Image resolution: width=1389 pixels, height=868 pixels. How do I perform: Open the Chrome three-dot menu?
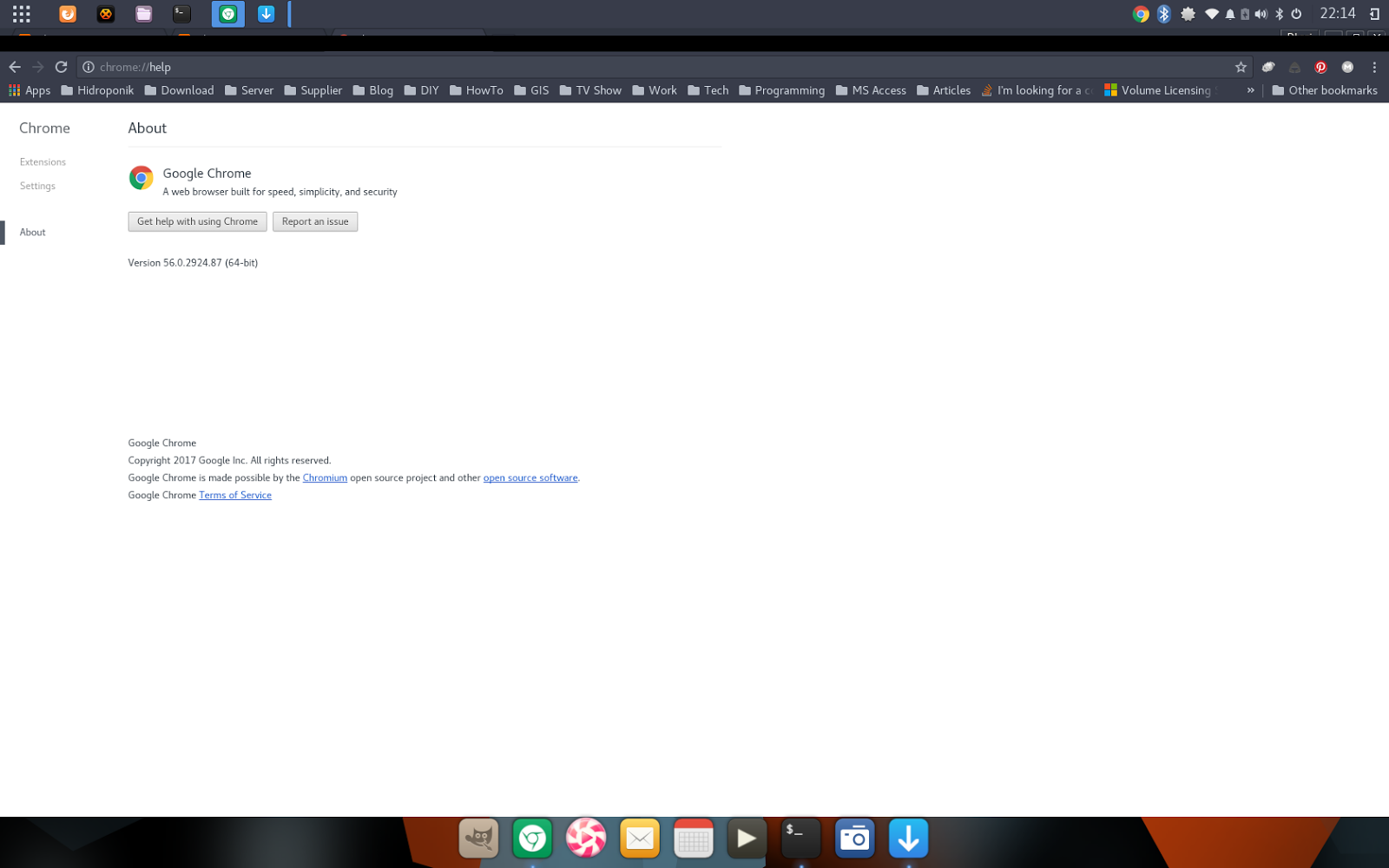click(1374, 67)
